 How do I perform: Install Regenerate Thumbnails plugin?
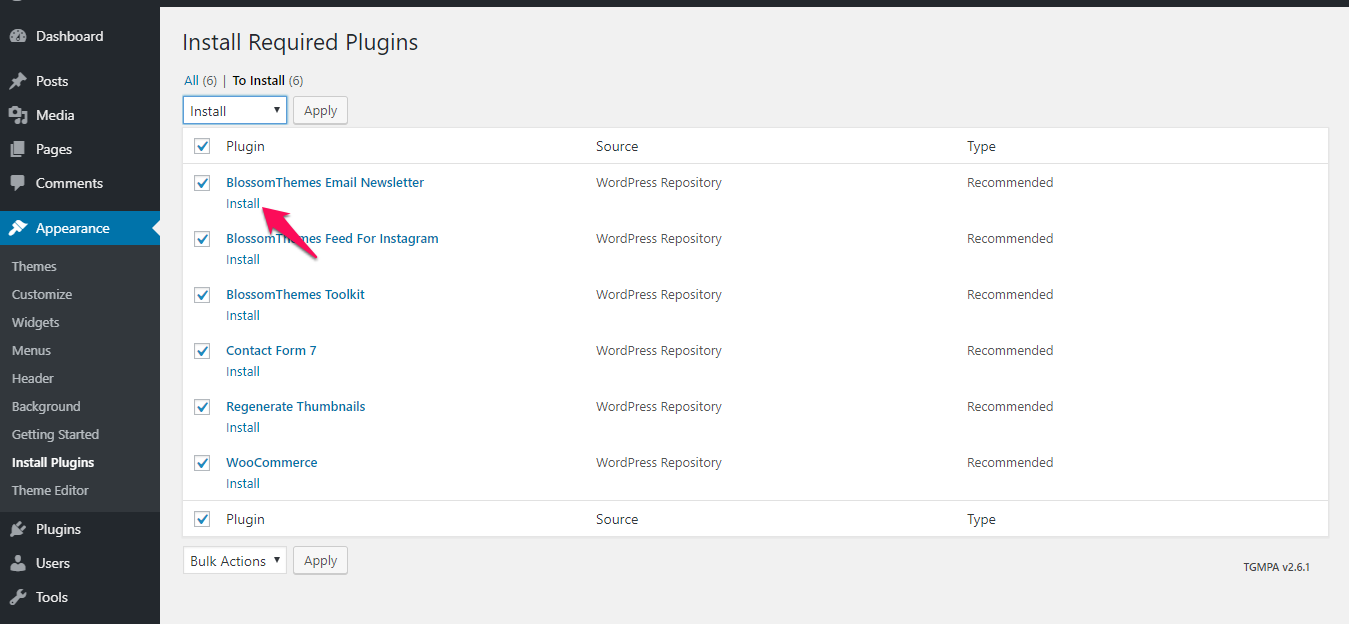click(x=243, y=427)
